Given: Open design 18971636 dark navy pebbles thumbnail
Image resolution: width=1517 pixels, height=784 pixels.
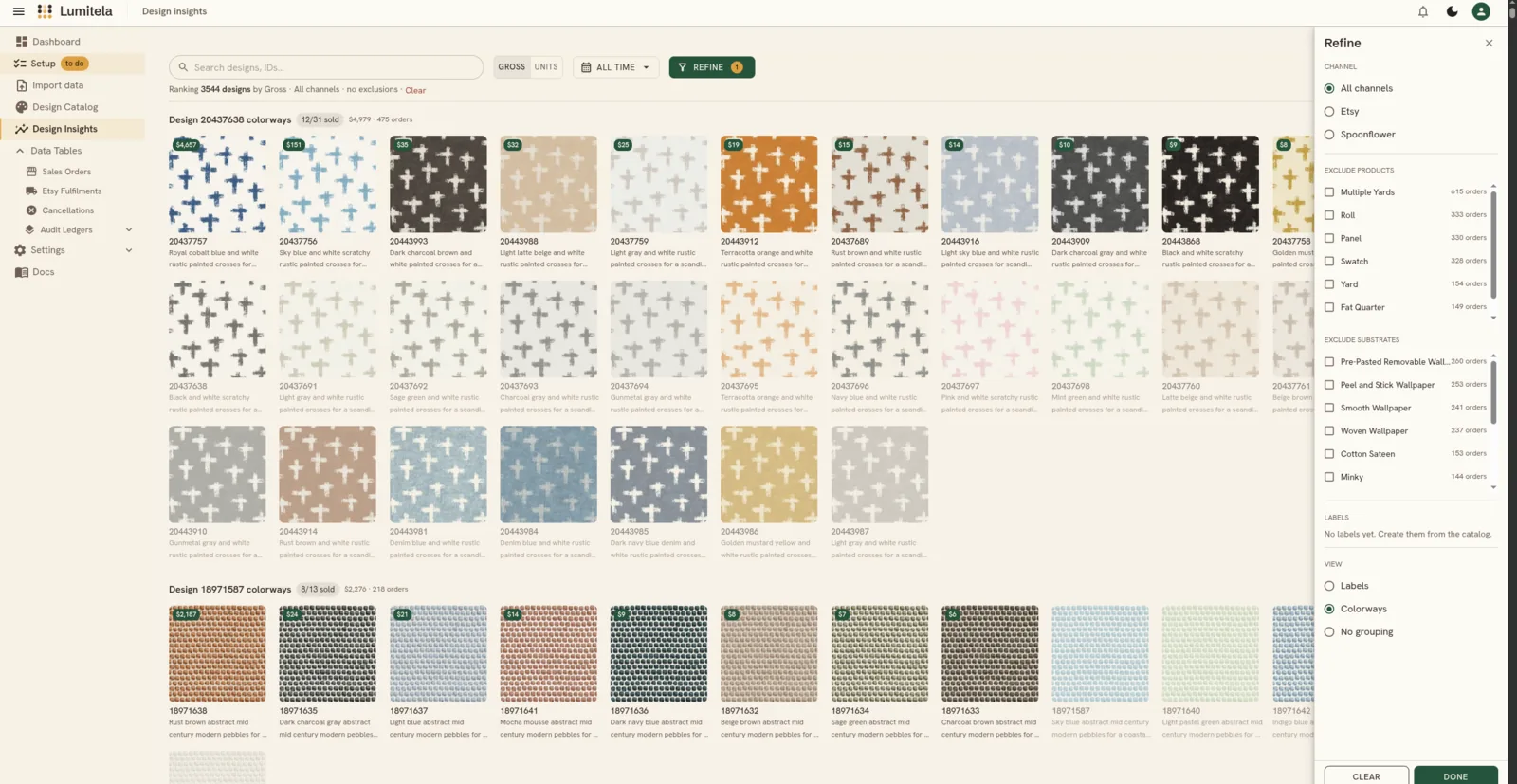Looking at the screenshot, I should [659, 654].
